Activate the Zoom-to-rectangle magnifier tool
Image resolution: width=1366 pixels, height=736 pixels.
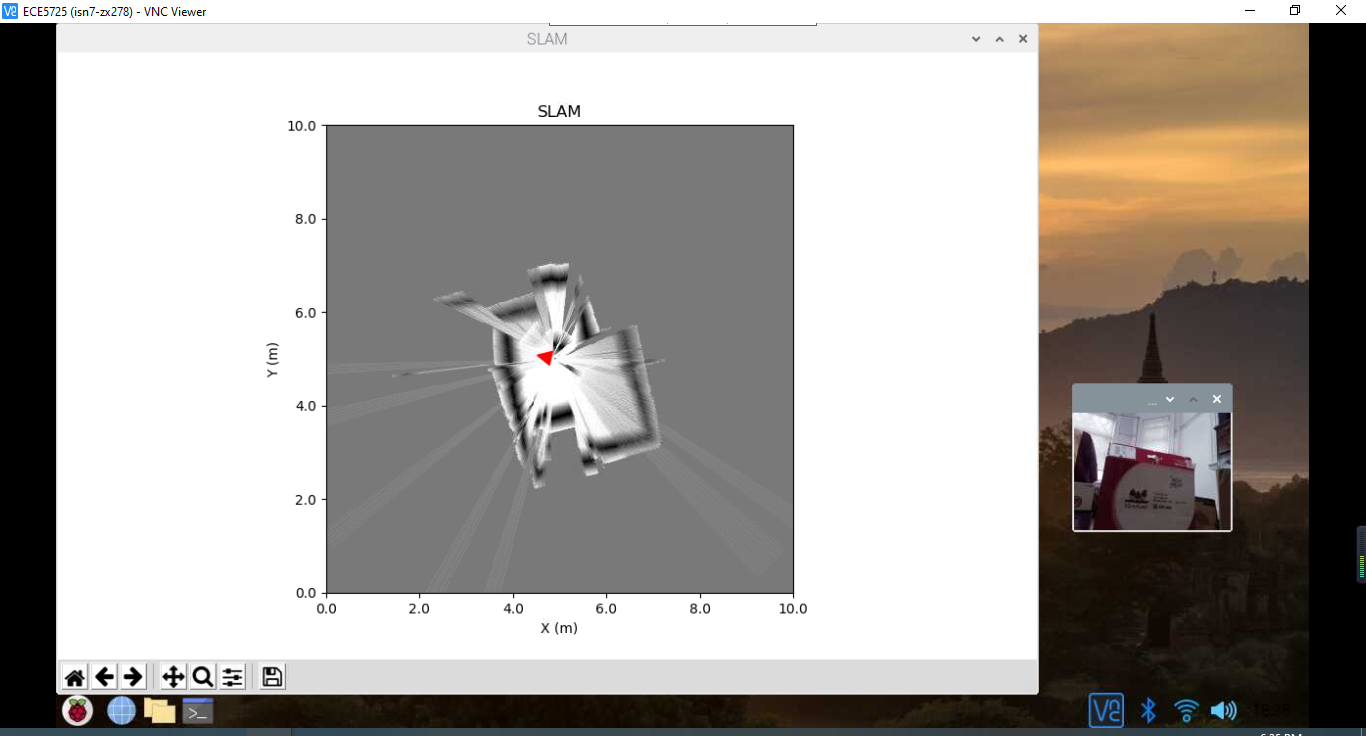pyautogui.click(x=202, y=677)
